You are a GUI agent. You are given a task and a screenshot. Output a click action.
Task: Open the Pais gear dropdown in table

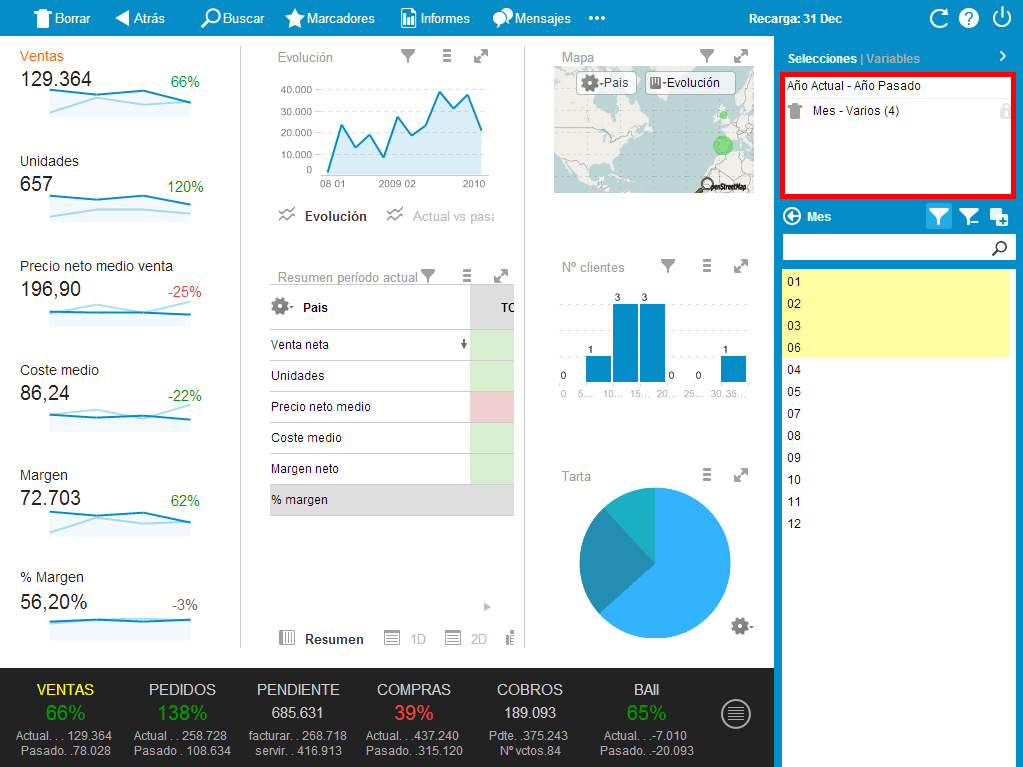(x=281, y=307)
